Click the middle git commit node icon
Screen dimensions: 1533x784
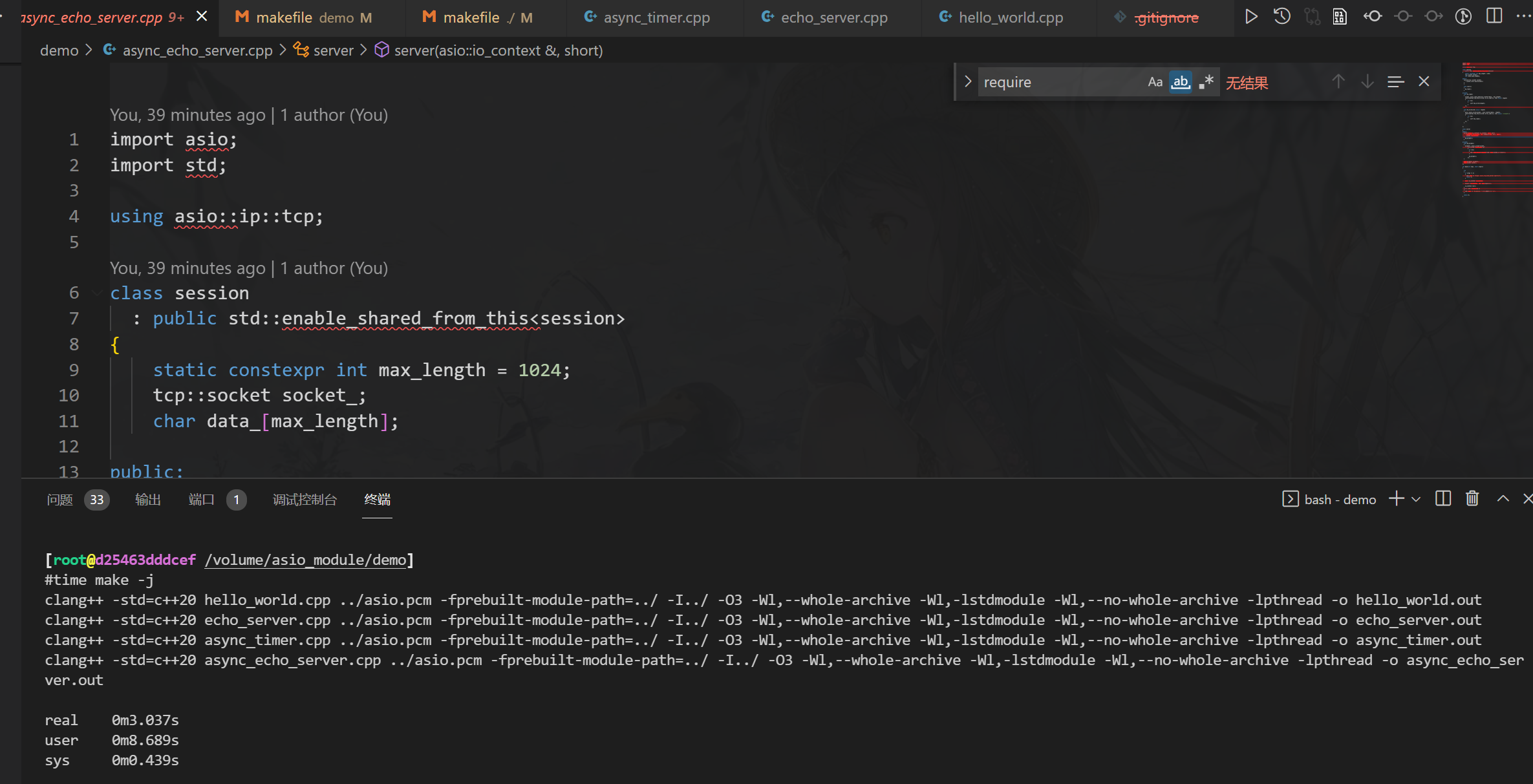click(1403, 17)
